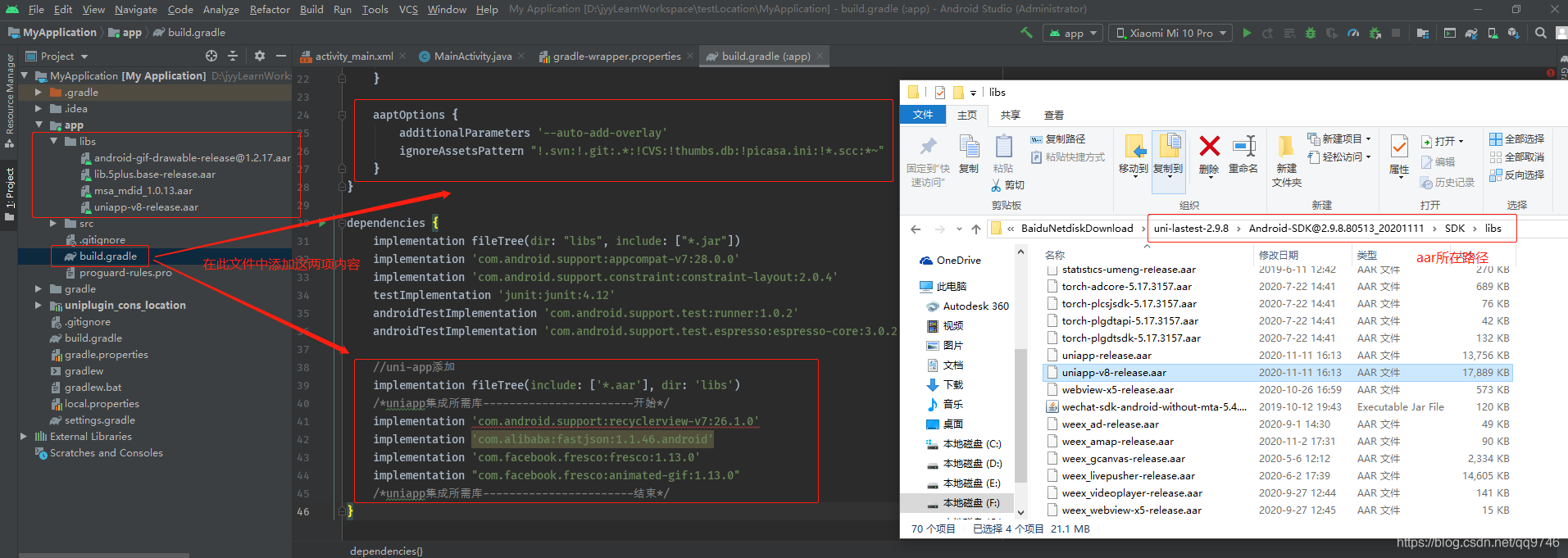The width and height of the screenshot is (1568, 558).
Task: Switch to MainActivity.java tab
Action: pos(473,57)
